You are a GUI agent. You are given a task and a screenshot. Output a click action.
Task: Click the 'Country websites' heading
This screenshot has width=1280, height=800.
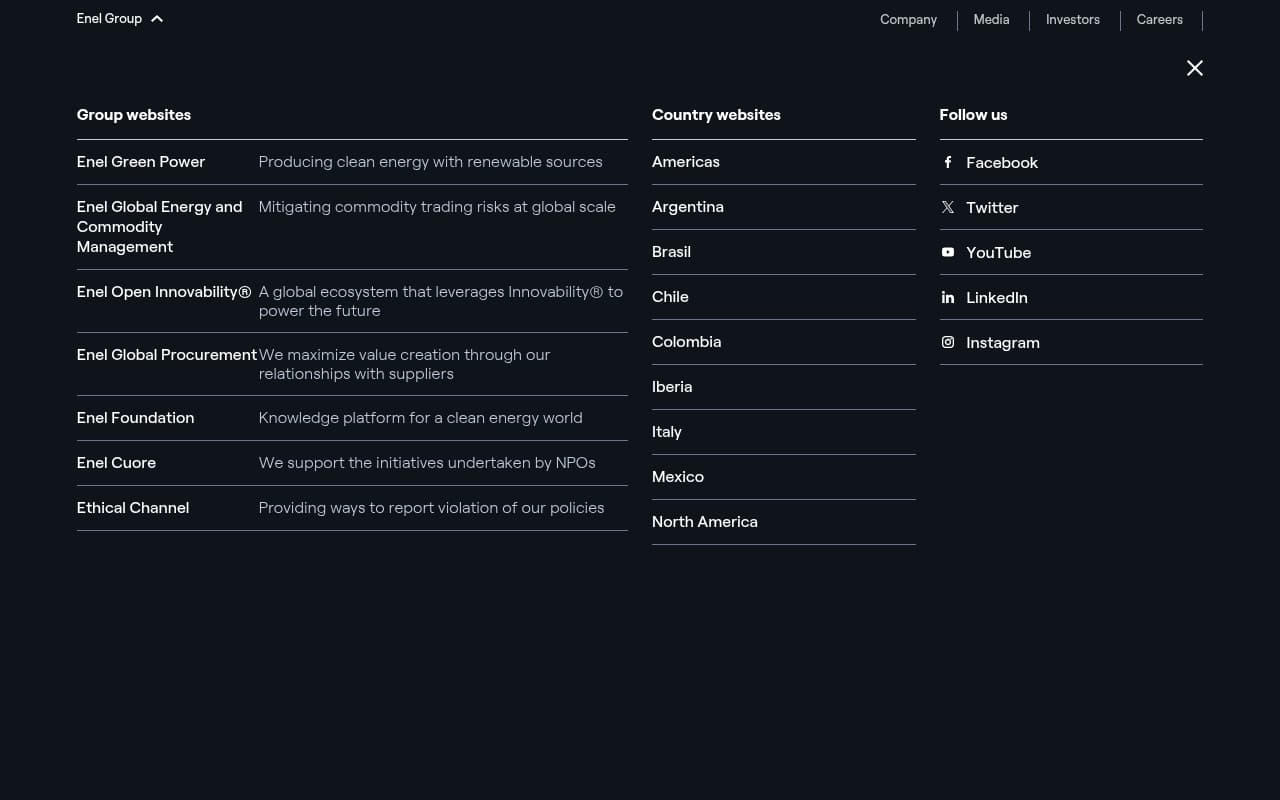(716, 115)
